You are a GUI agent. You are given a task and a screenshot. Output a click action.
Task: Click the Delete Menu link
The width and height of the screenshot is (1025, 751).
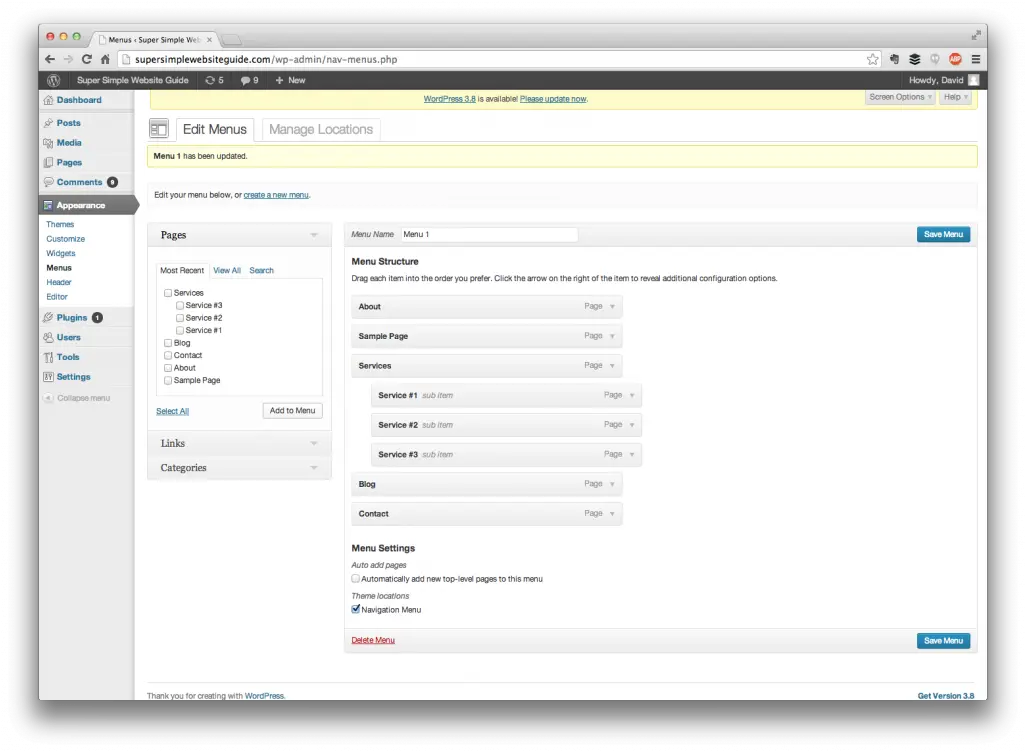[x=373, y=640]
